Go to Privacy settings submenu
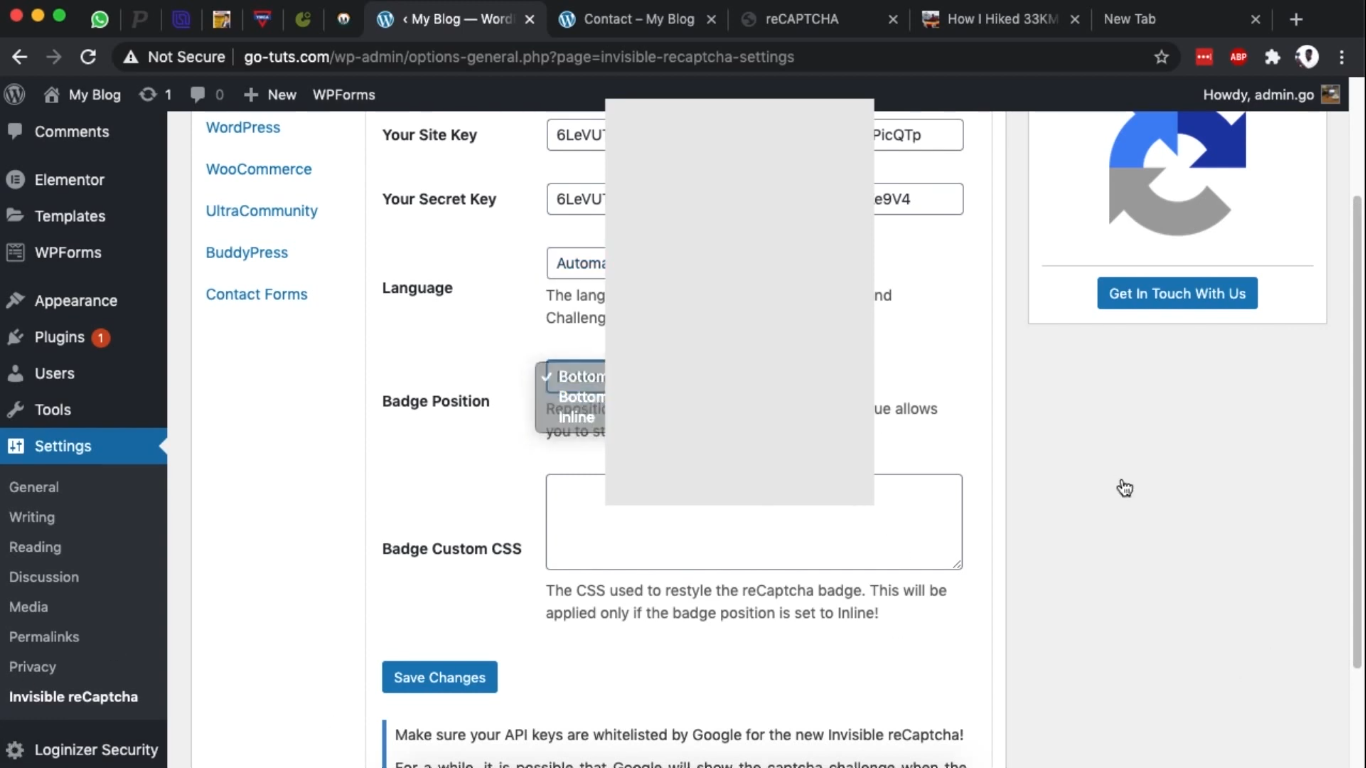Viewport: 1366px width, 768px height. (x=33, y=667)
